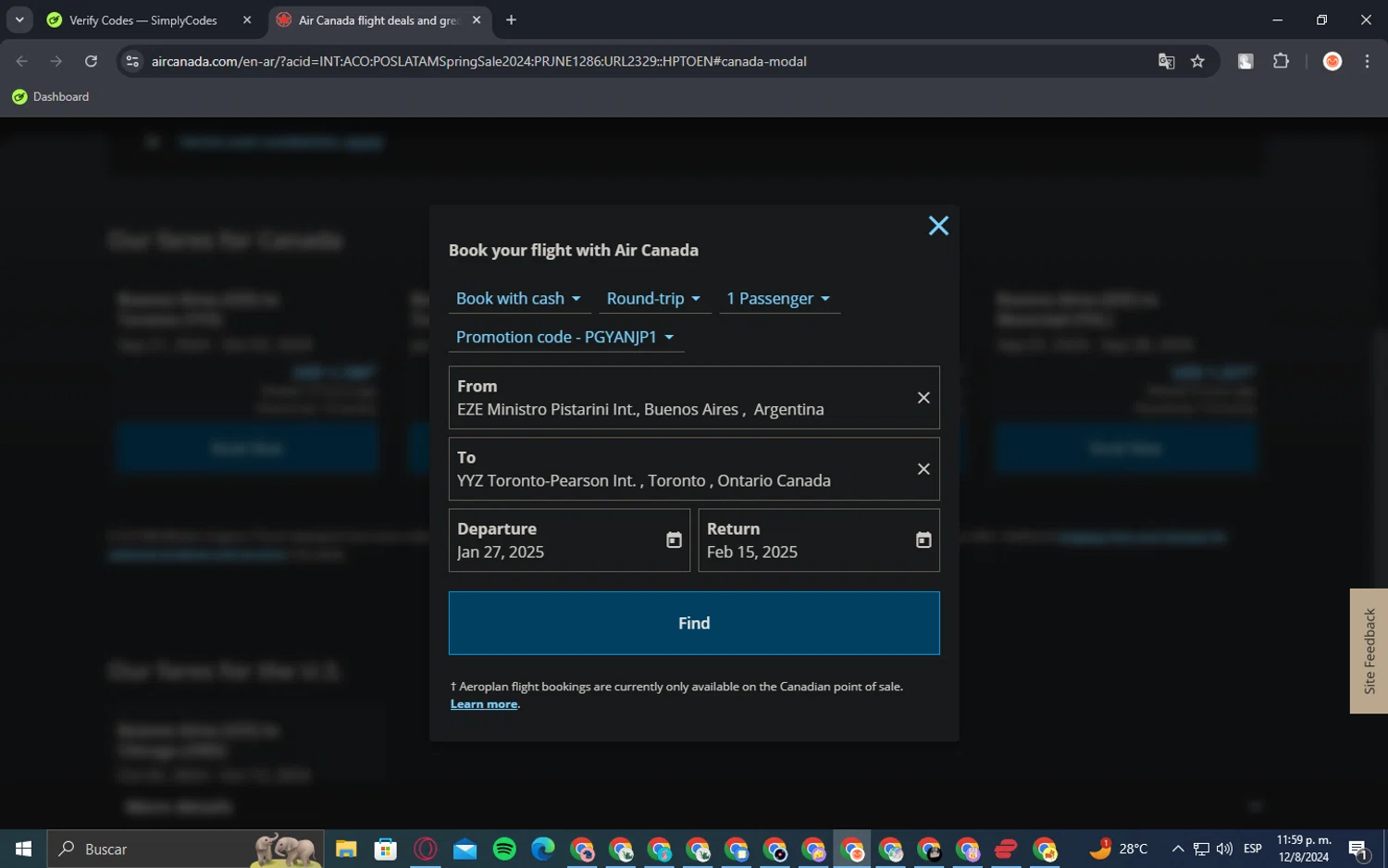Image resolution: width=1388 pixels, height=868 pixels.
Task: Click the To destination field
Action: (694, 469)
